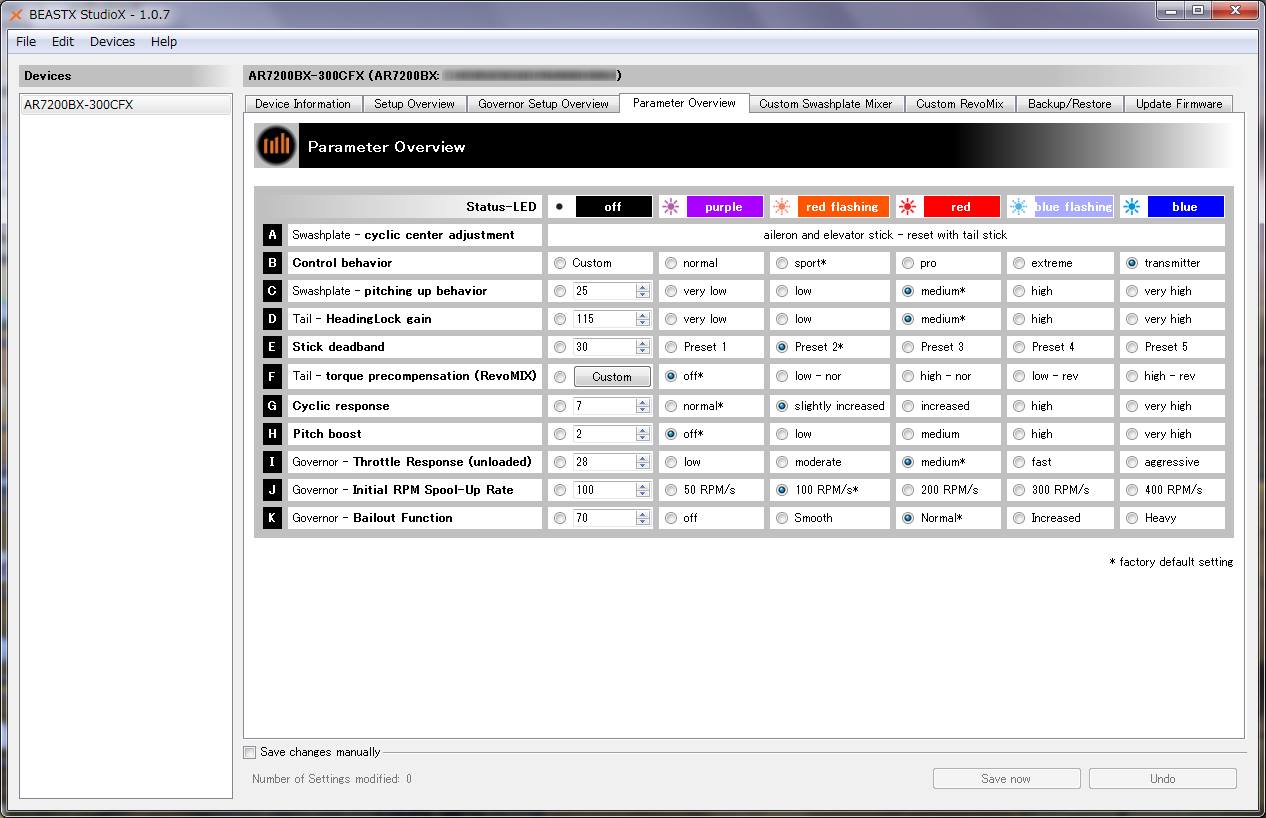Switch to the Governor Setup Overview tab
Viewport: 1266px width, 818px height.
[543, 104]
